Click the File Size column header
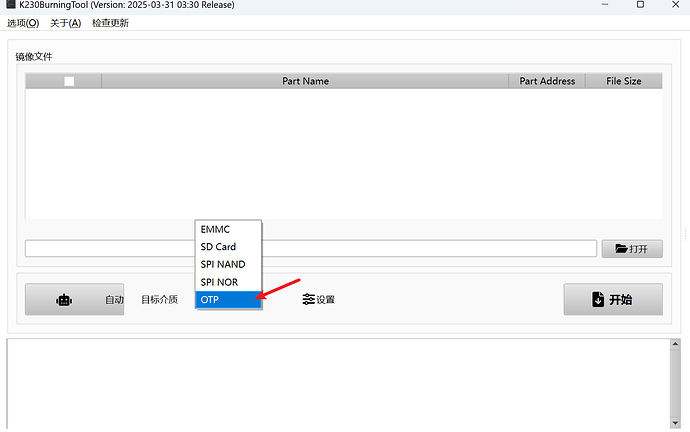This screenshot has width=690, height=432. [623, 81]
